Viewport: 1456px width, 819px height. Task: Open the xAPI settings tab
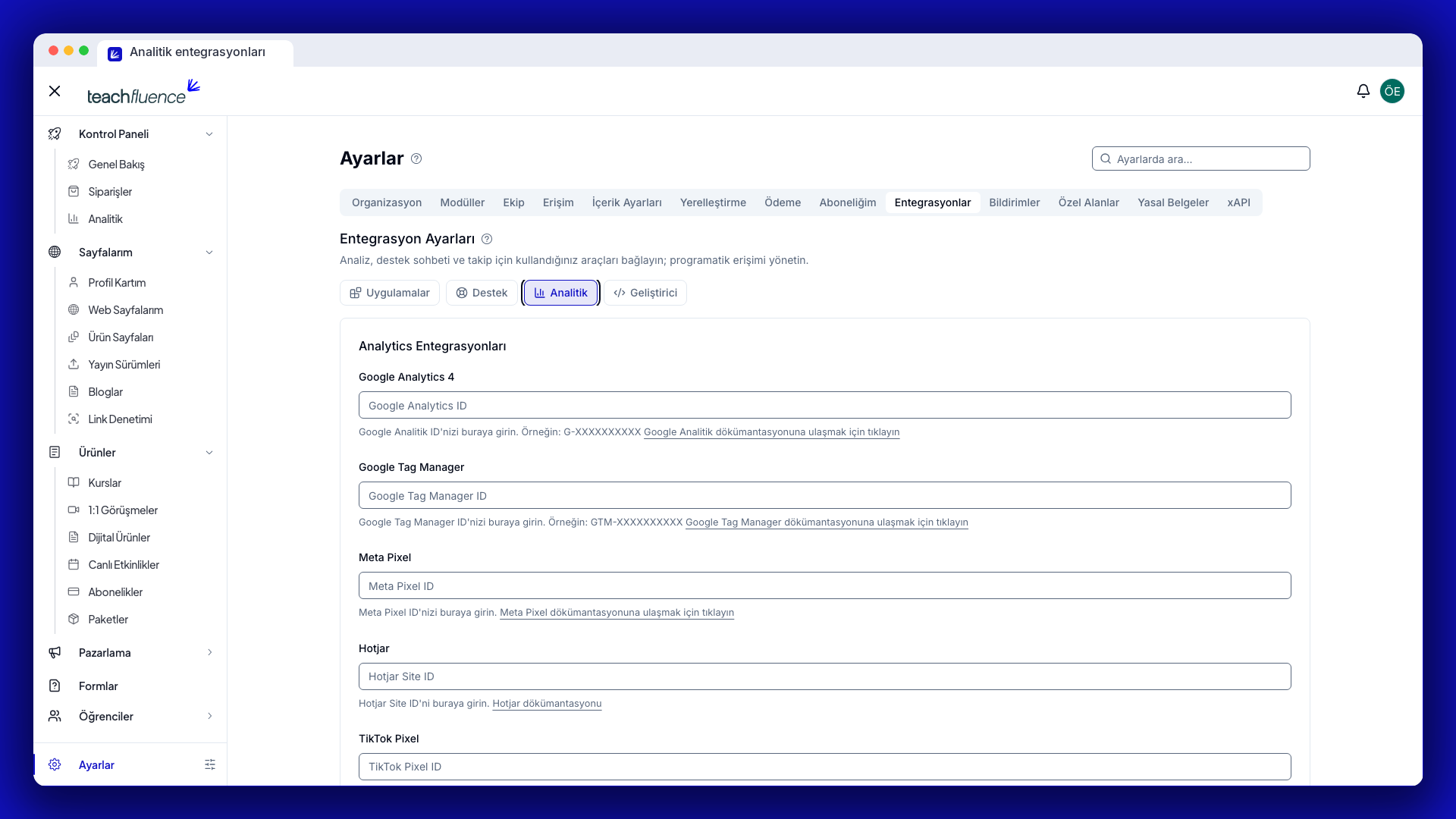[1238, 202]
